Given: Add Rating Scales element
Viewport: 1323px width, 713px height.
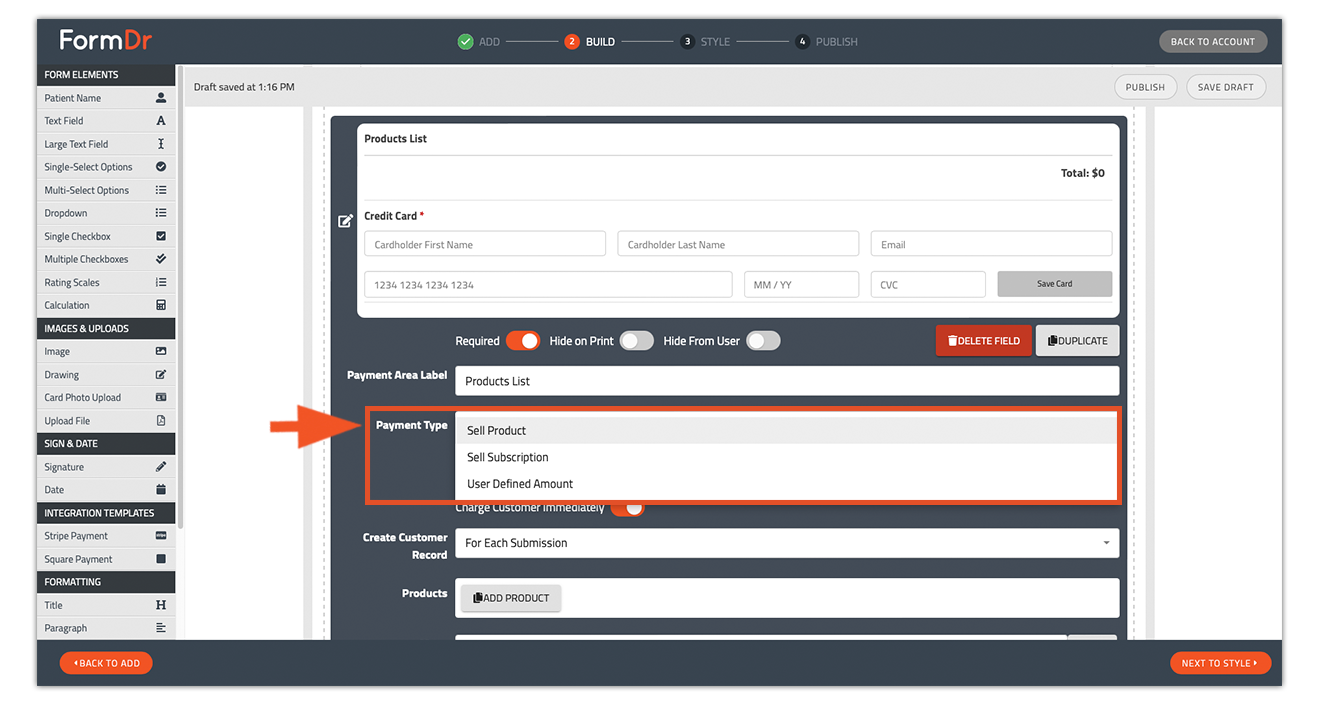Looking at the screenshot, I should 106,282.
